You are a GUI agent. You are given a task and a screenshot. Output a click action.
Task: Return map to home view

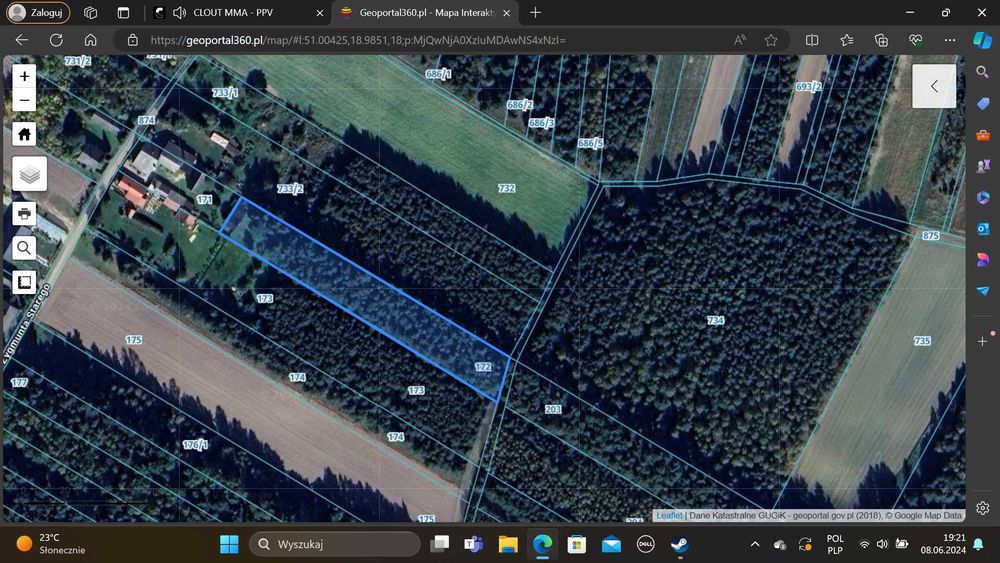click(x=24, y=134)
